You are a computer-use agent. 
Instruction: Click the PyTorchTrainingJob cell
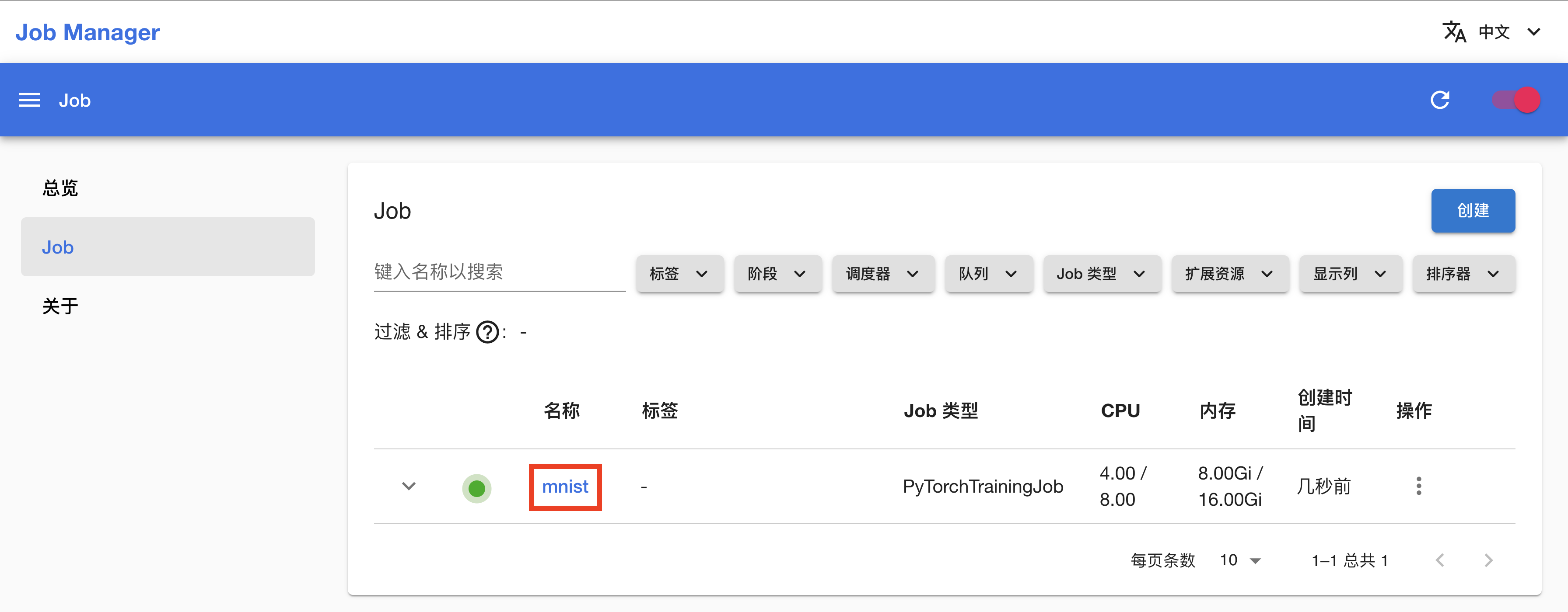pyautogui.click(x=983, y=487)
